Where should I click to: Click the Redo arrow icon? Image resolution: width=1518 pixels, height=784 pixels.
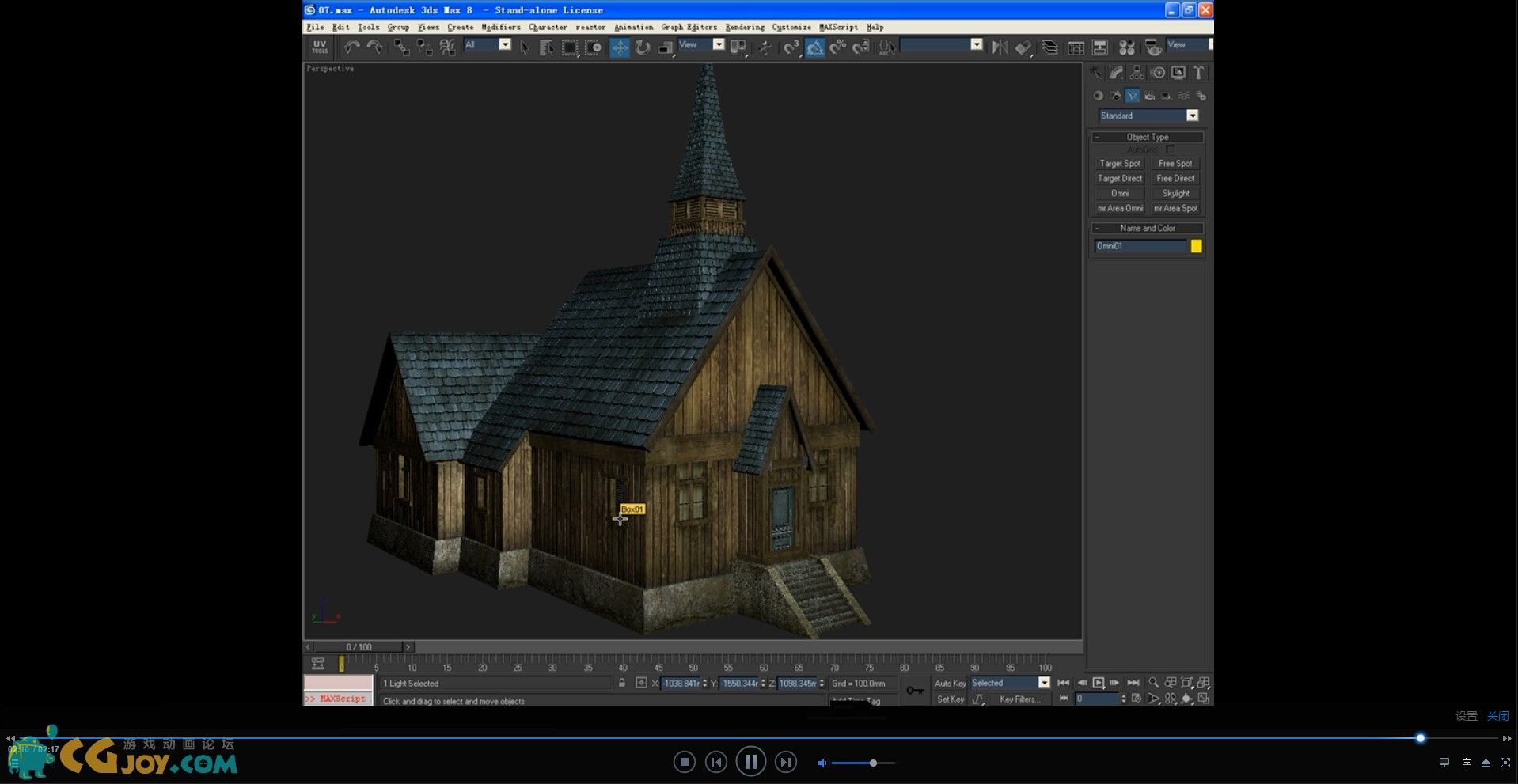click(x=375, y=47)
